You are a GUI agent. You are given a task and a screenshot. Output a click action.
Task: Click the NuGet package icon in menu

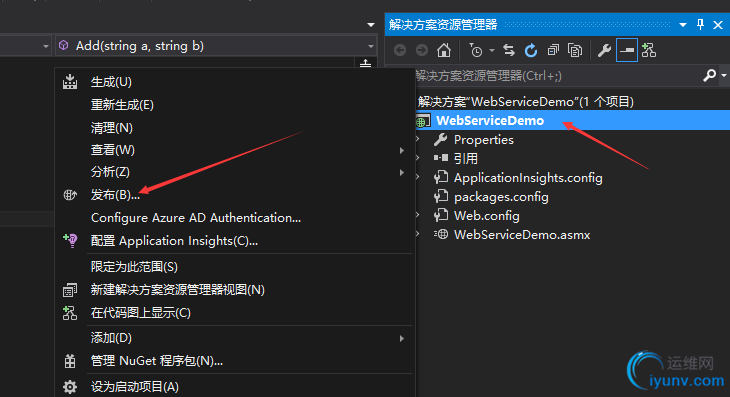[x=70, y=361]
